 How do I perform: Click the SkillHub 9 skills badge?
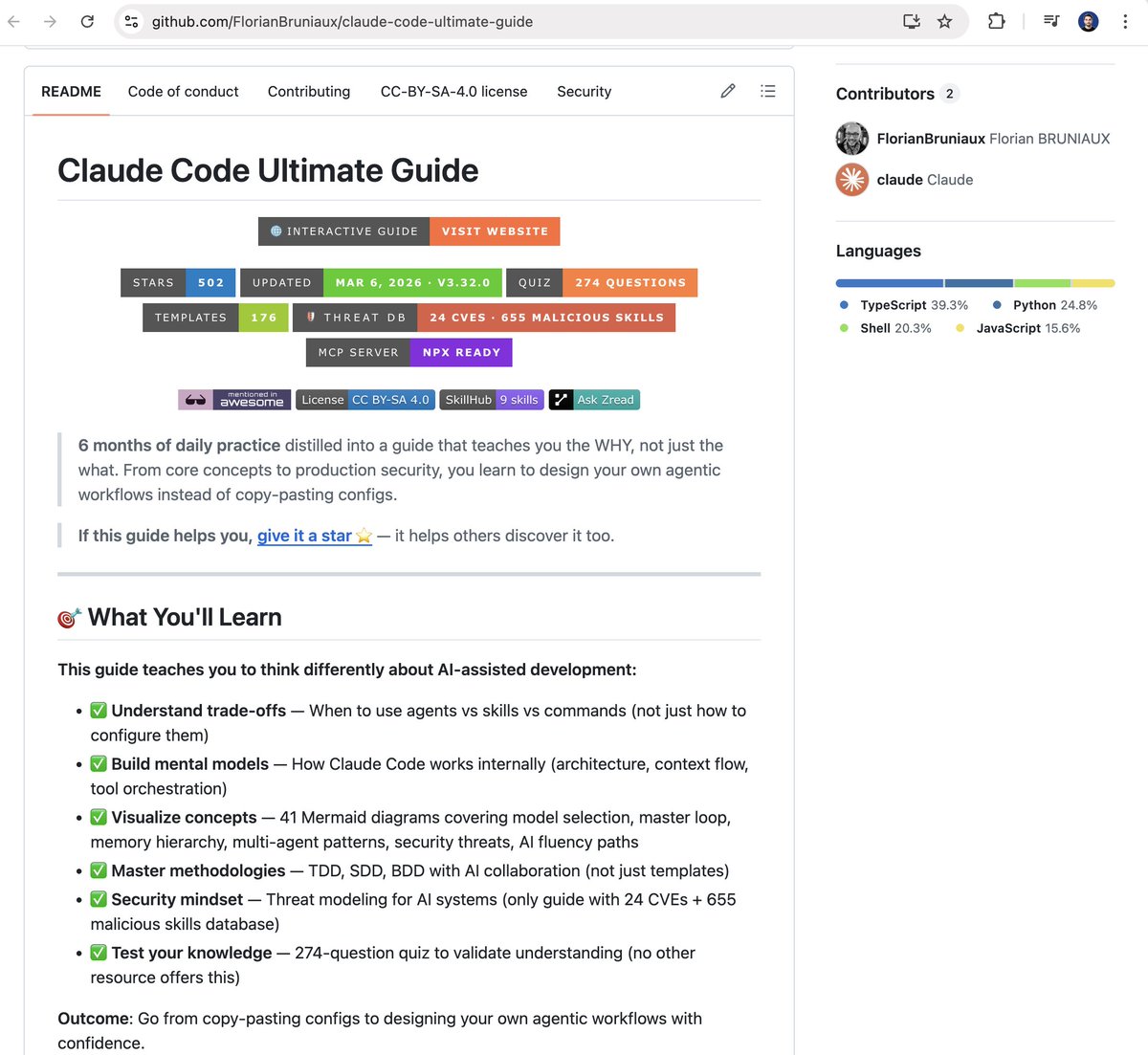(492, 400)
